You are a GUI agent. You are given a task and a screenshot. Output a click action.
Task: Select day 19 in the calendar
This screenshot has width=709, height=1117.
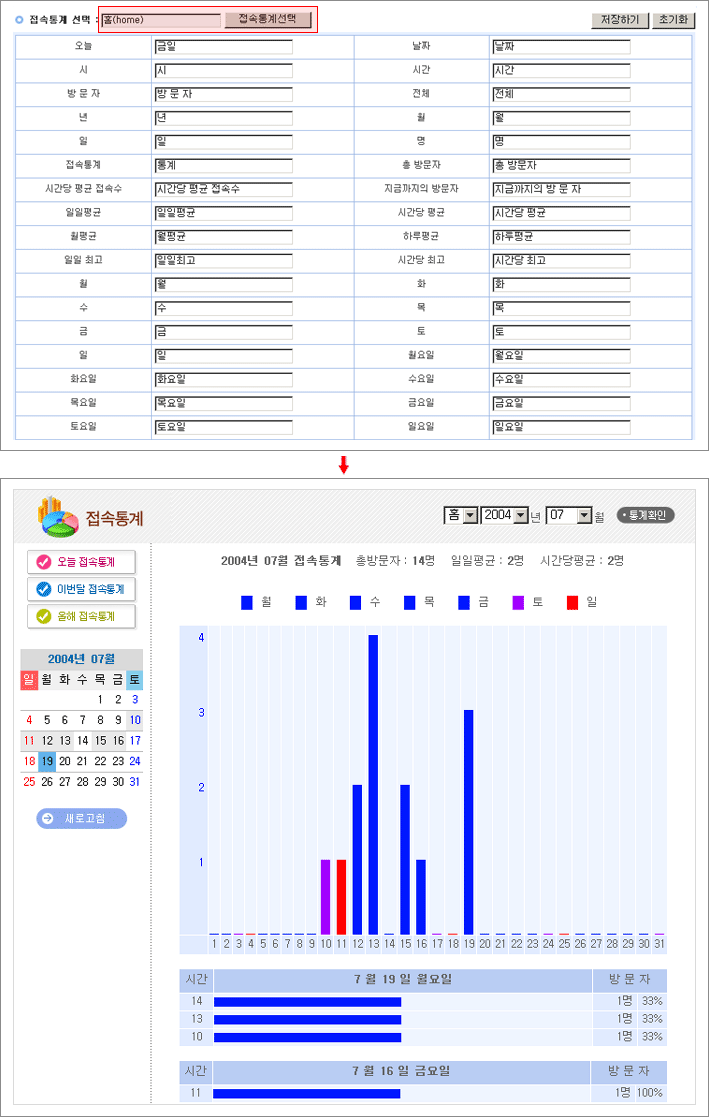[x=47, y=761]
